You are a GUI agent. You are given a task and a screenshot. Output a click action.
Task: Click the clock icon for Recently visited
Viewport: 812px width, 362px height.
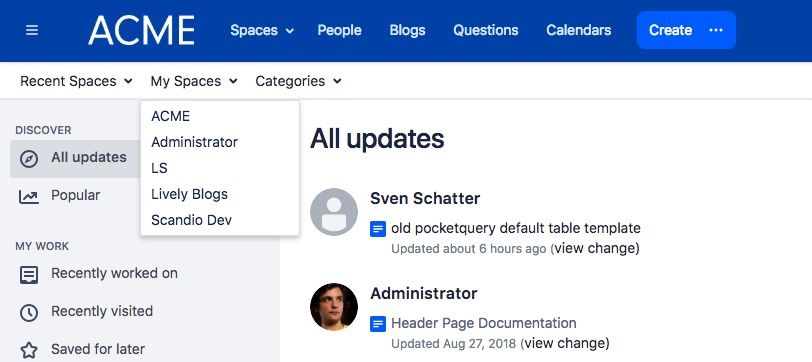pyautogui.click(x=29, y=313)
